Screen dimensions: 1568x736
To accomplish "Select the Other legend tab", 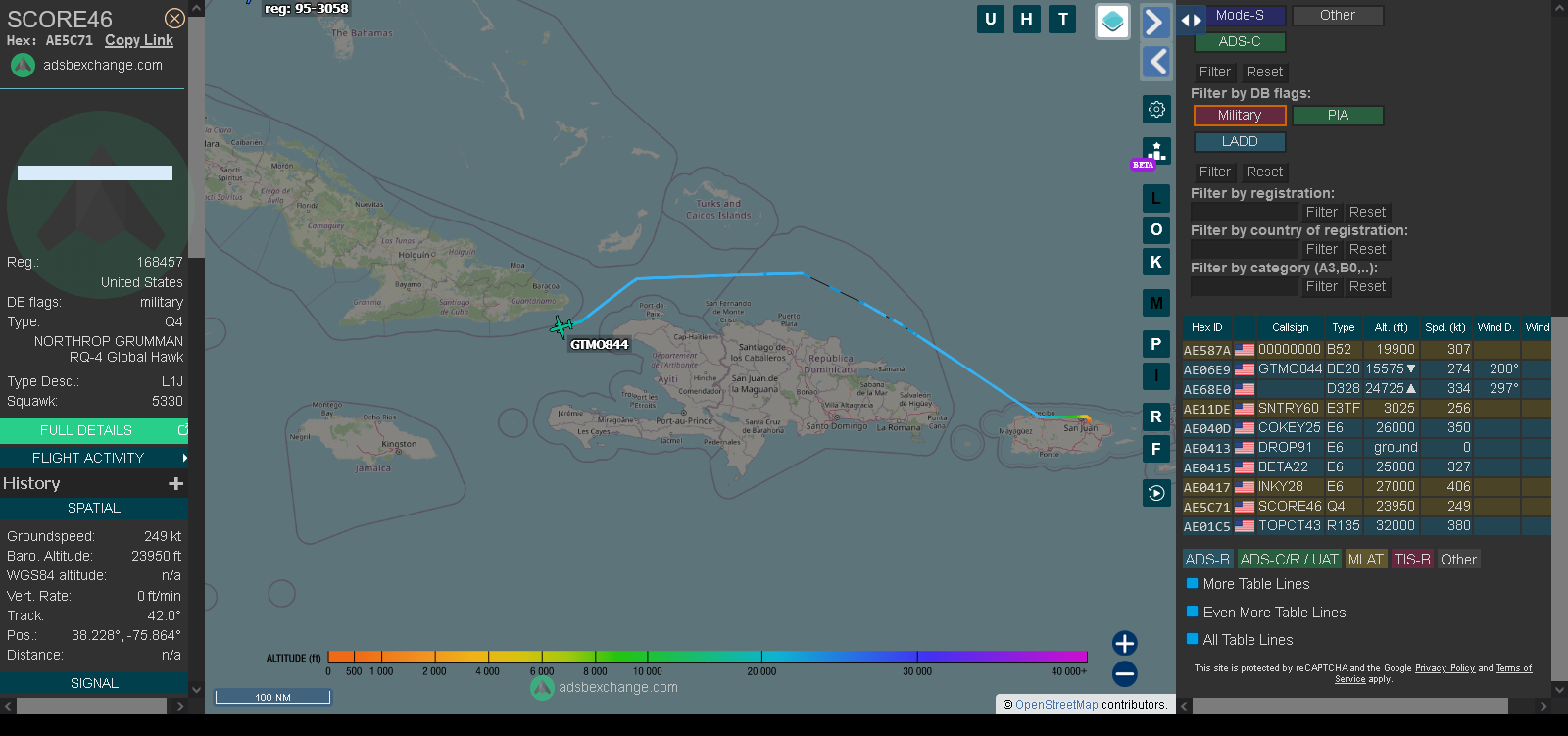I will pyautogui.click(x=1458, y=560).
